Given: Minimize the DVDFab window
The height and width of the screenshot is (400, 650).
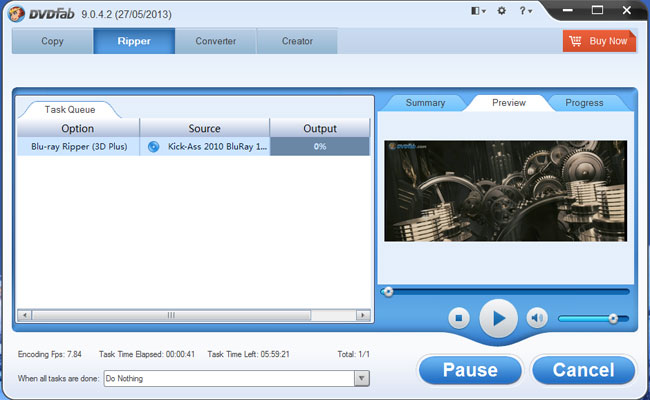Looking at the screenshot, I should [x=568, y=10].
